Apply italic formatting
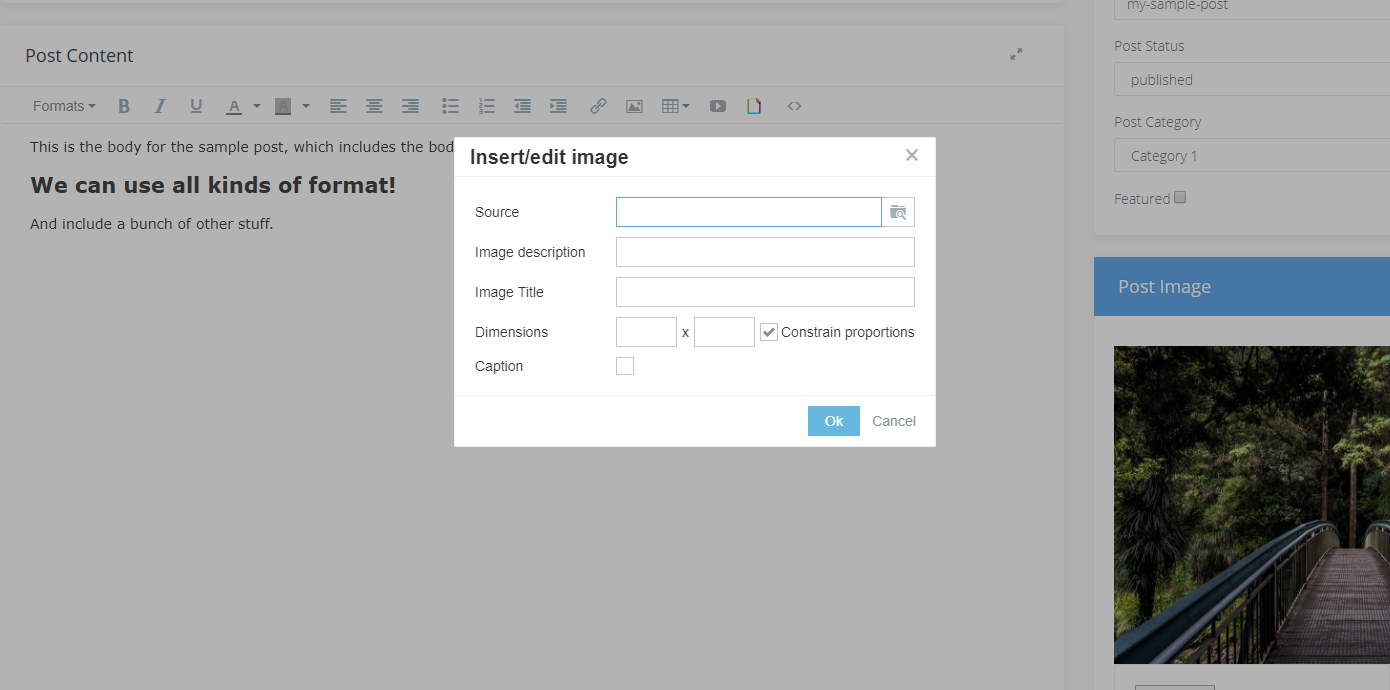This screenshot has width=1390, height=690. [x=160, y=106]
